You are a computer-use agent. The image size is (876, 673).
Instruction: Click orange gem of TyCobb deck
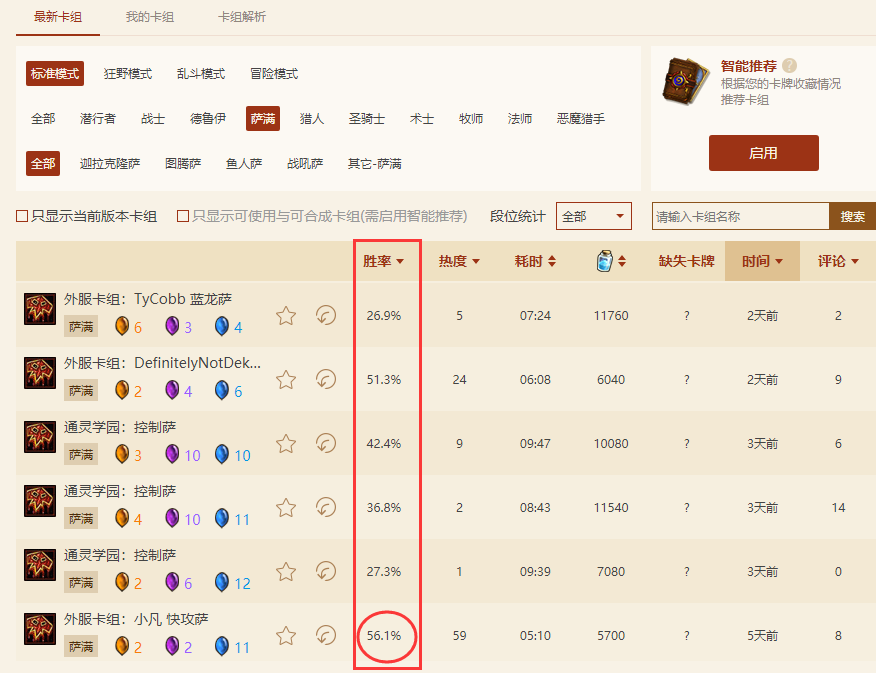(121, 326)
